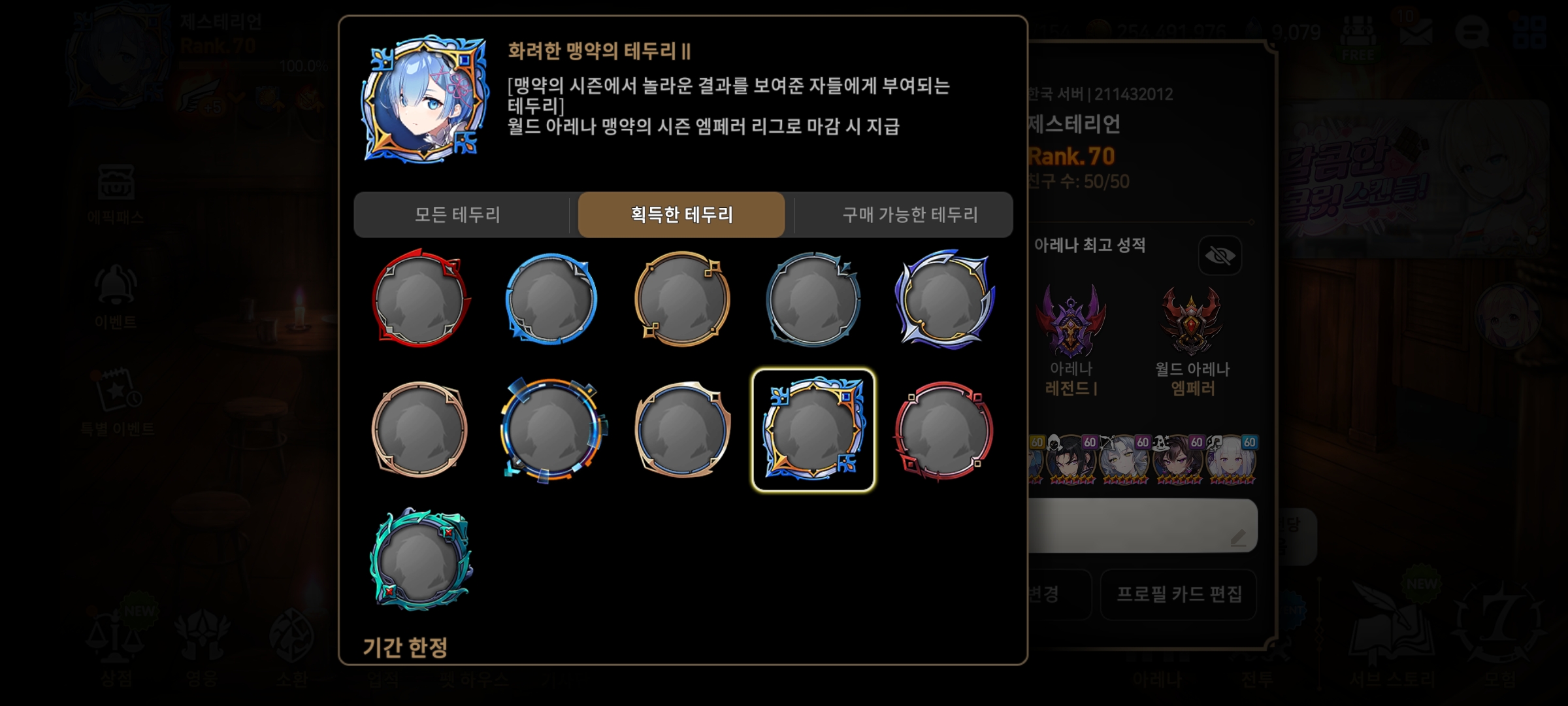Select the orange-blue tech ring border

(x=552, y=429)
